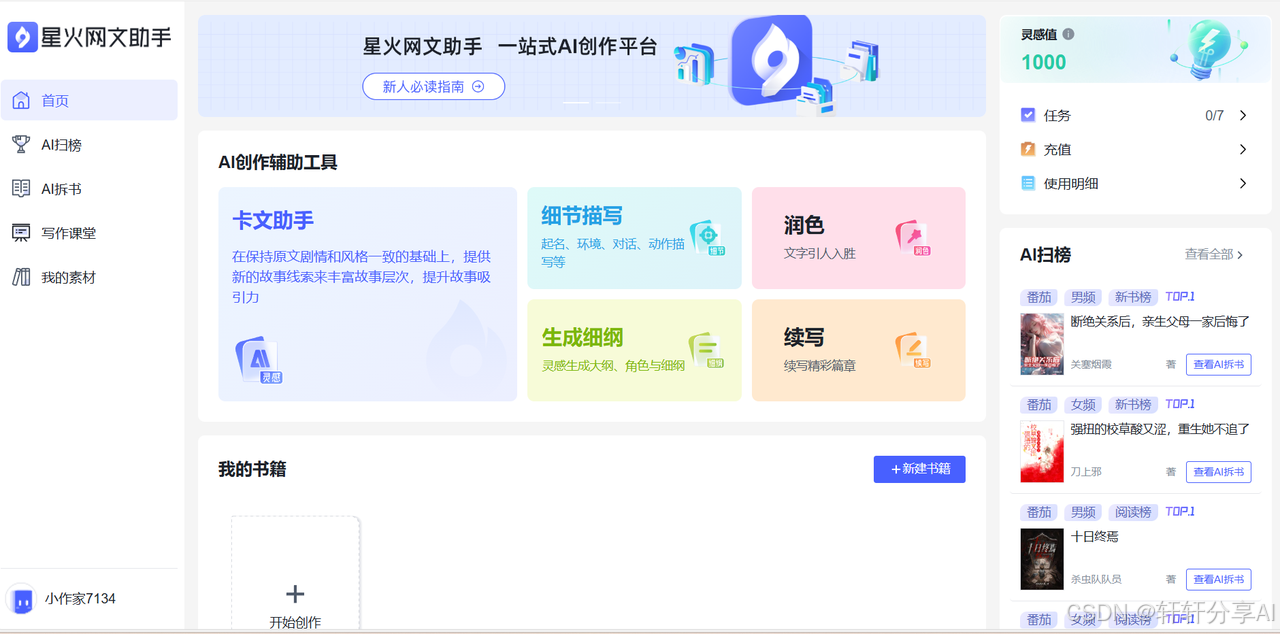
Task: Open 写作课堂 in the sidebar
Action: click(90, 232)
